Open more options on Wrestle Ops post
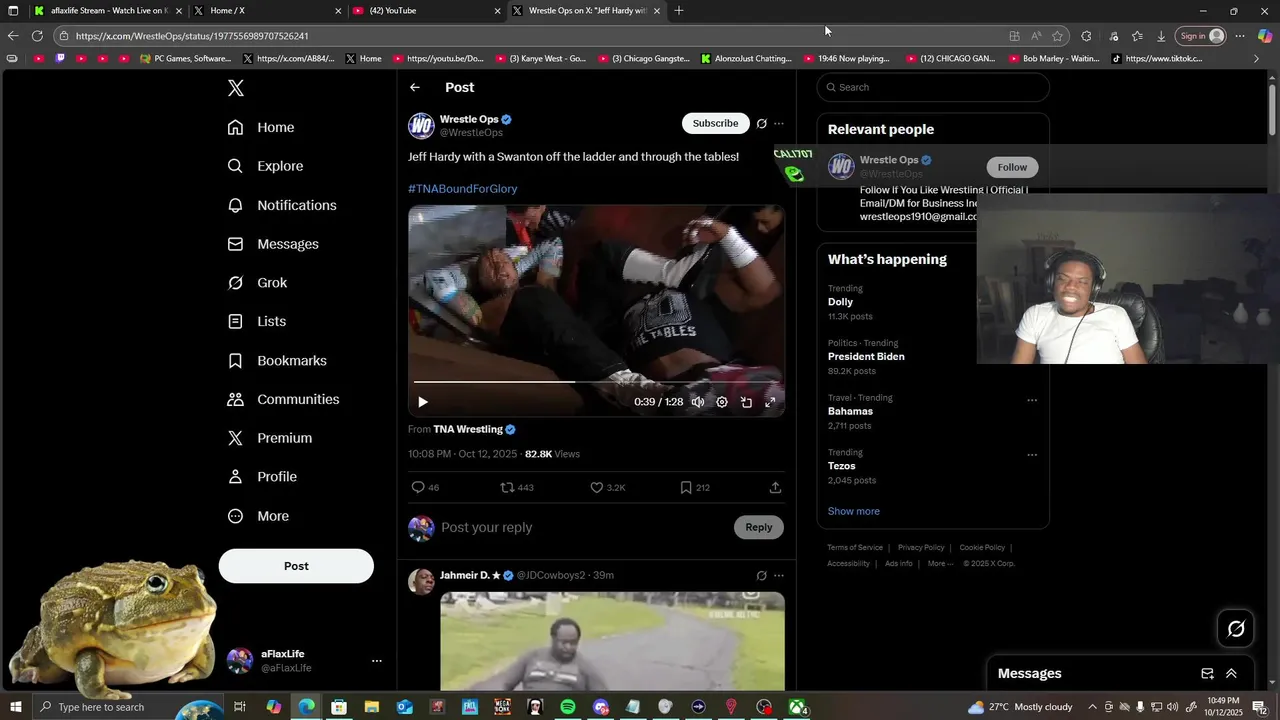Viewport: 1280px width, 720px height. 779,124
